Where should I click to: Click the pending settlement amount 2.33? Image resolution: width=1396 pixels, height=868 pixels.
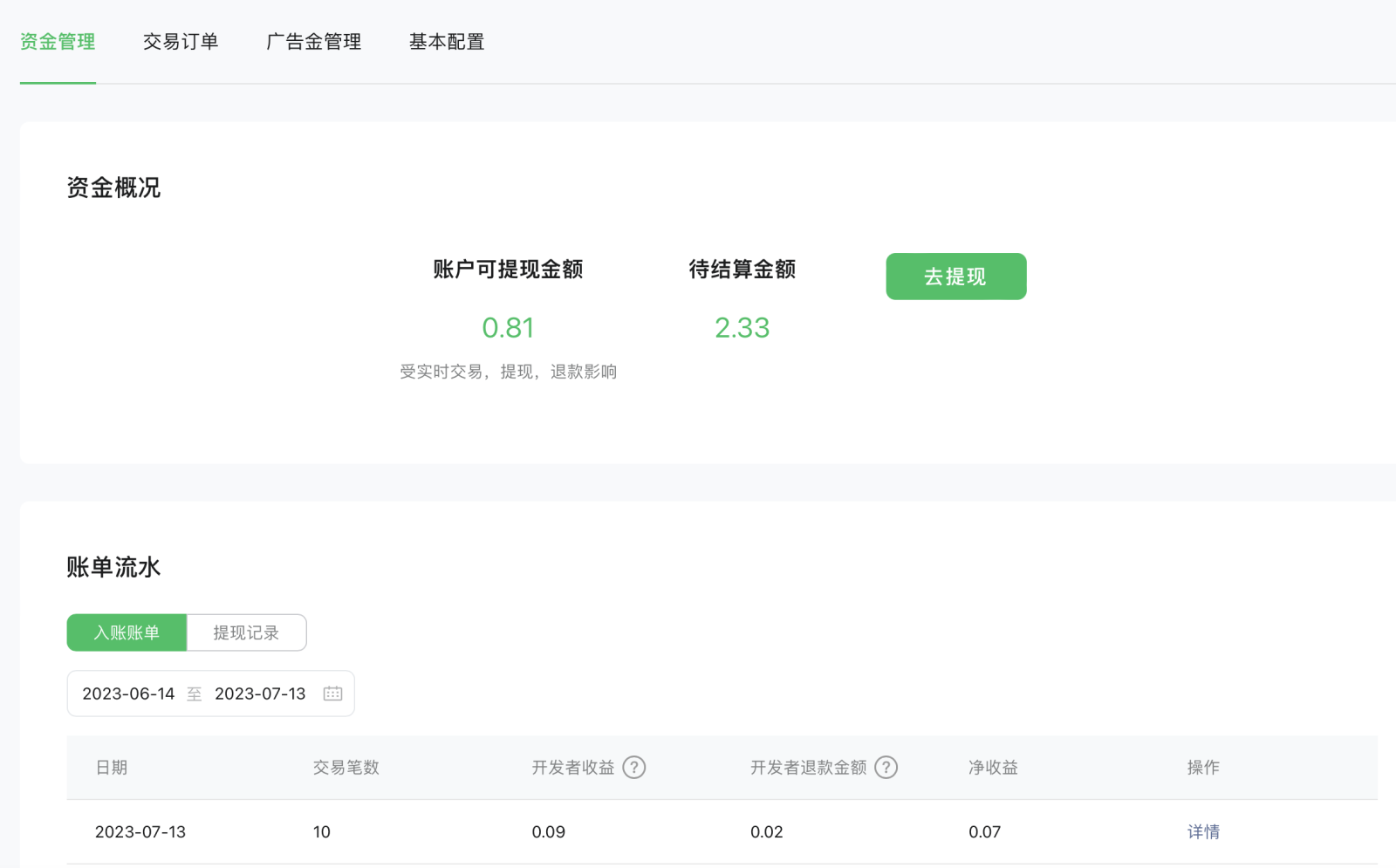tap(742, 328)
